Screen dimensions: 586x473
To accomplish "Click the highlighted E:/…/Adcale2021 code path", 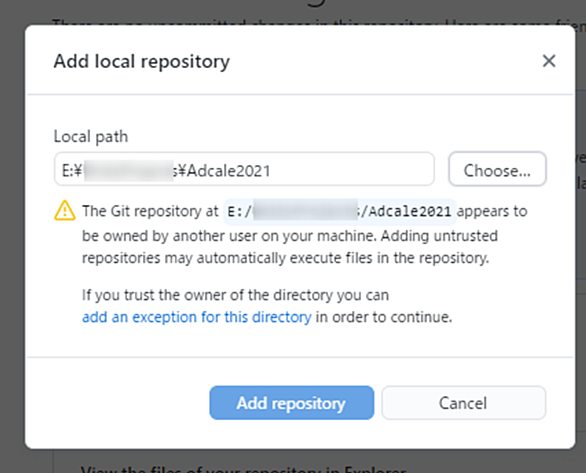I will 339,212.
